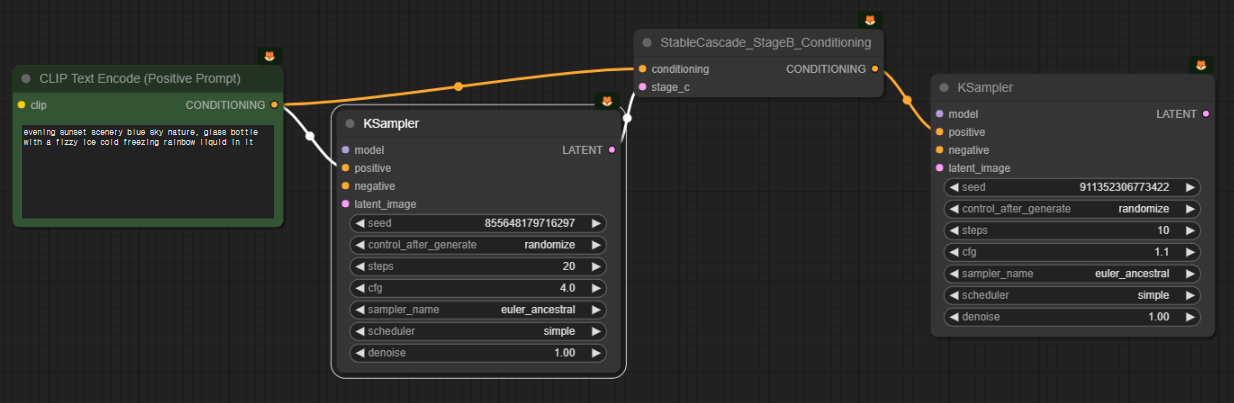Click conditioning input socket on StableCascade node

tap(642, 69)
